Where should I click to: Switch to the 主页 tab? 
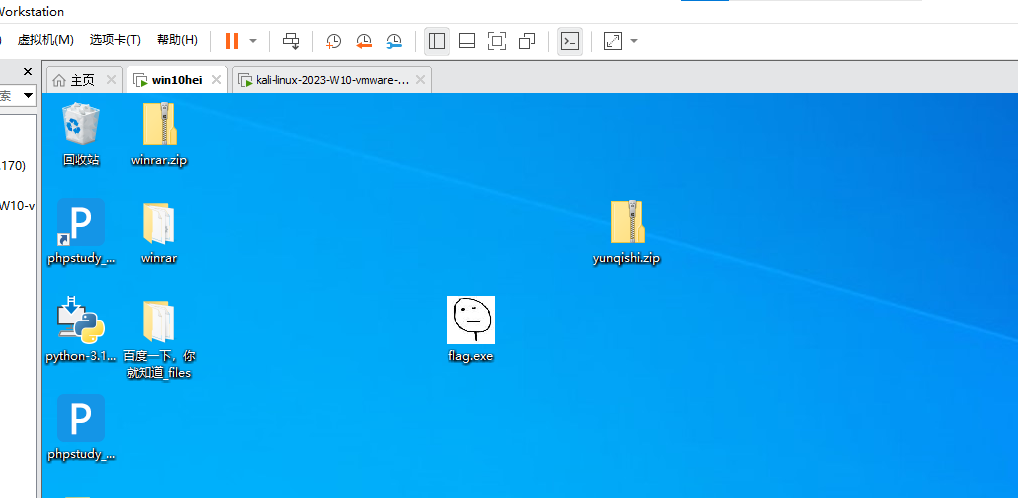(x=82, y=80)
